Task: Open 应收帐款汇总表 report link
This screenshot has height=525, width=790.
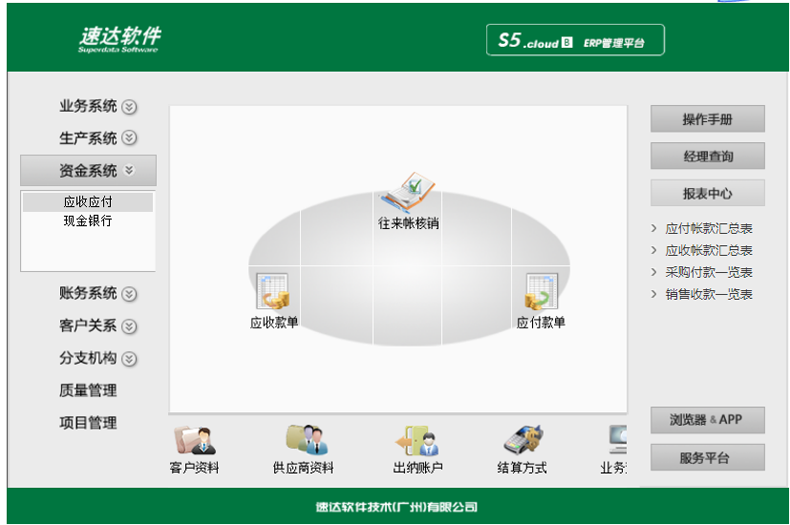Action: pos(708,250)
